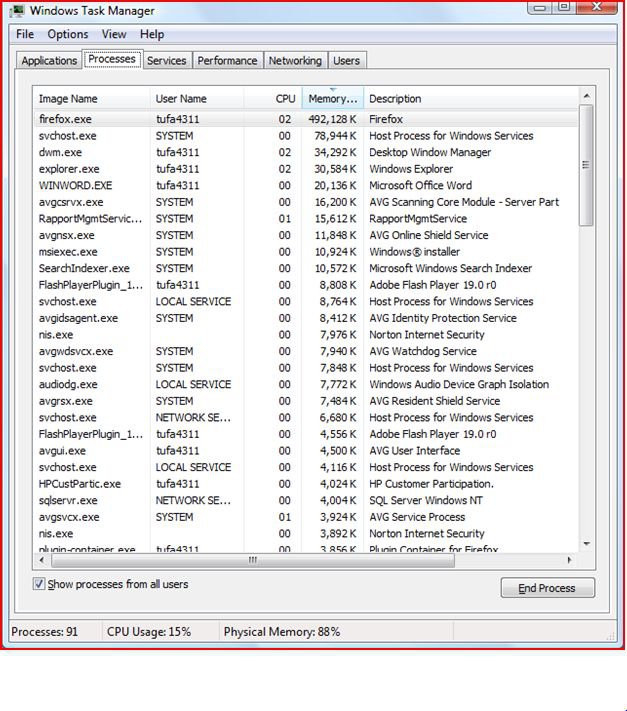Screen dimensions: 627x711
Task: Click the horizontal scrollbar right arrow
Action: [x=569, y=560]
